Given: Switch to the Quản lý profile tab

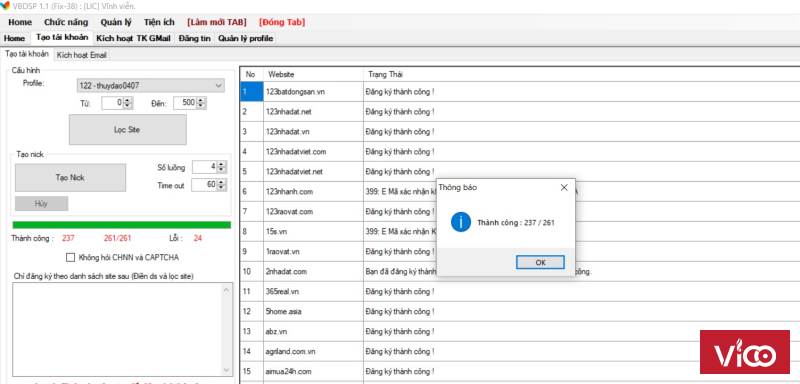Looking at the screenshot, I should click(x=245, y=38).
